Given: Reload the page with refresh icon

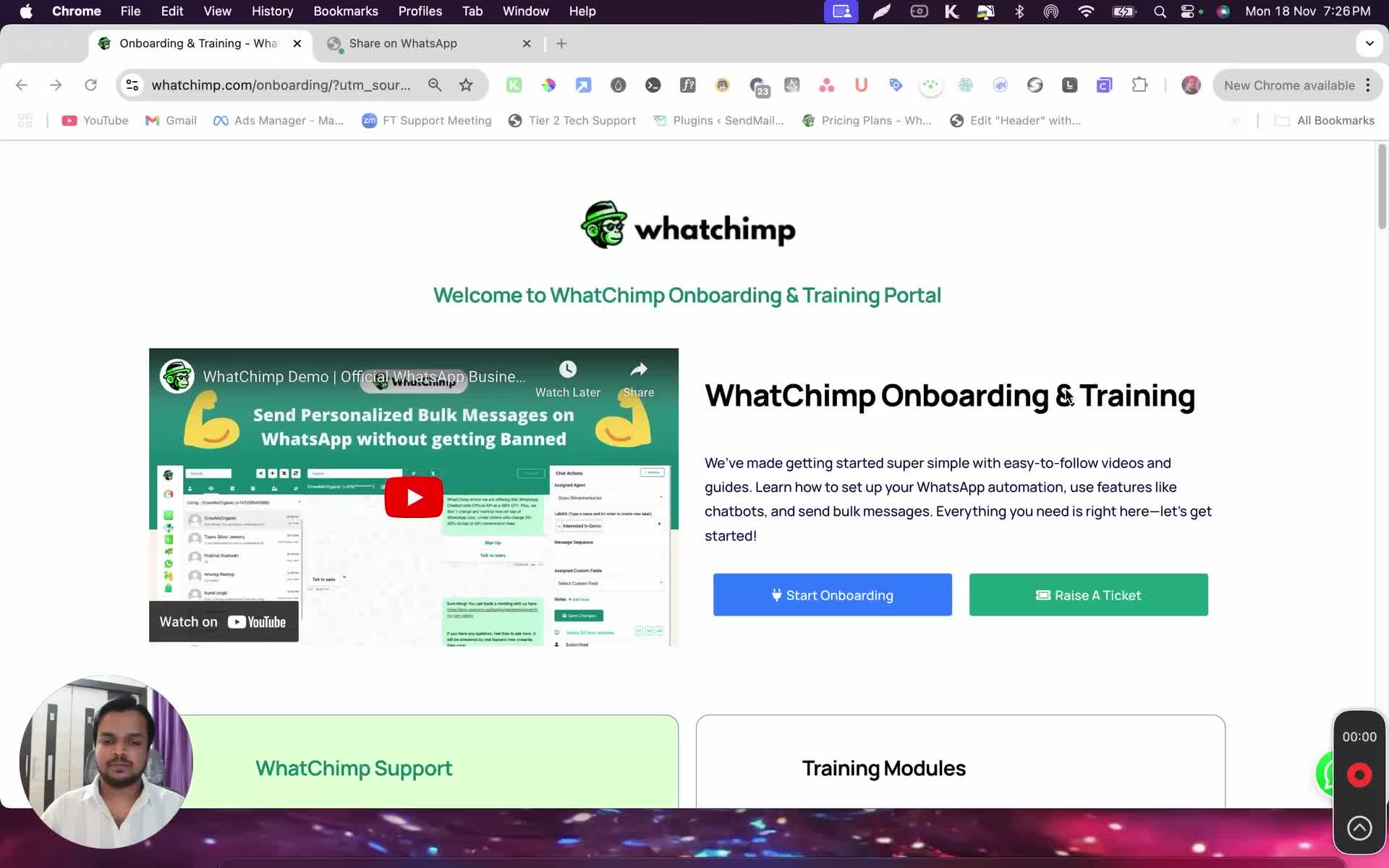Looking at the screenshot, I should (90, 85).
